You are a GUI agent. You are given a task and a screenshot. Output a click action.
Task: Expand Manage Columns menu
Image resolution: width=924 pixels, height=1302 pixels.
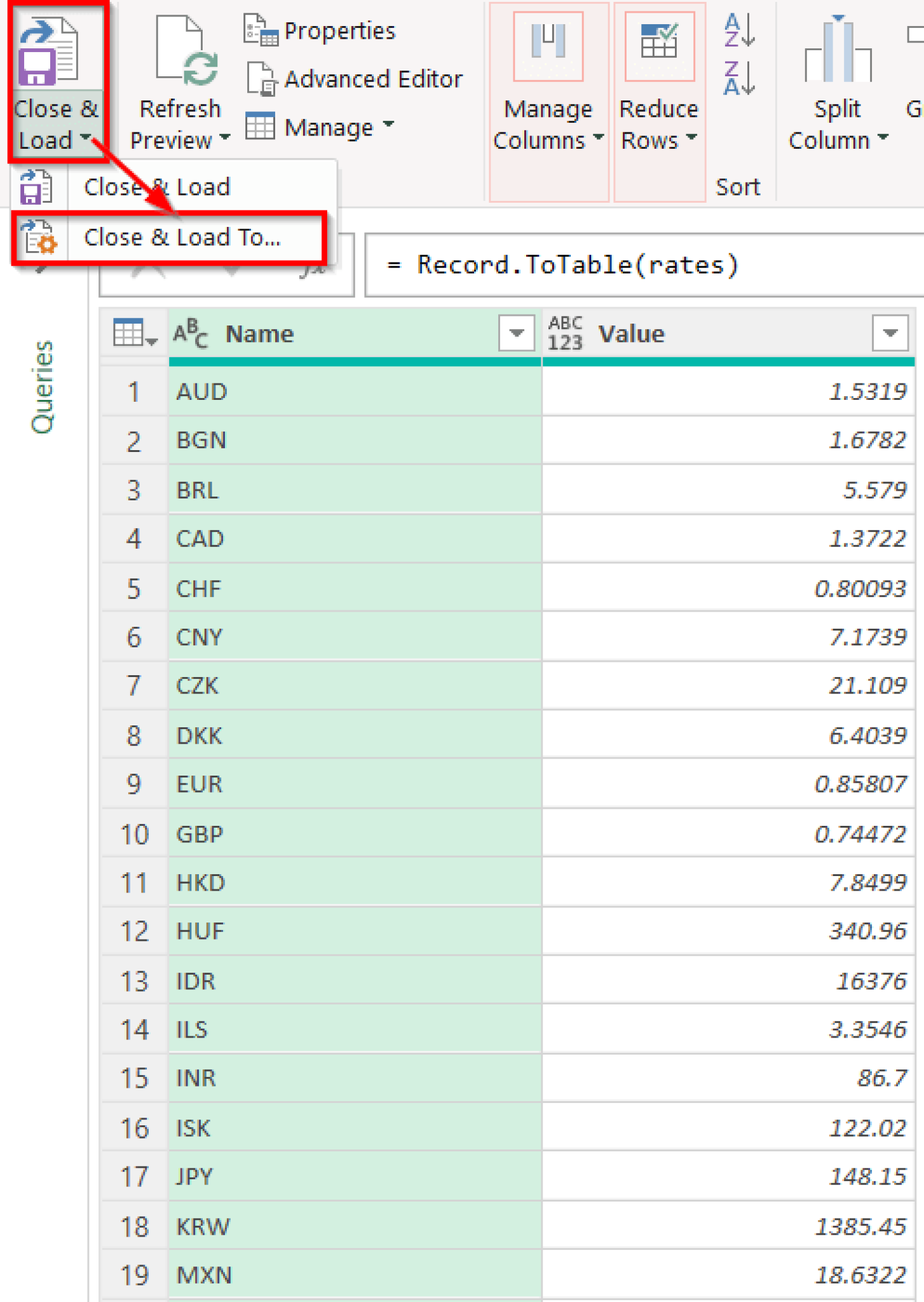599,137
